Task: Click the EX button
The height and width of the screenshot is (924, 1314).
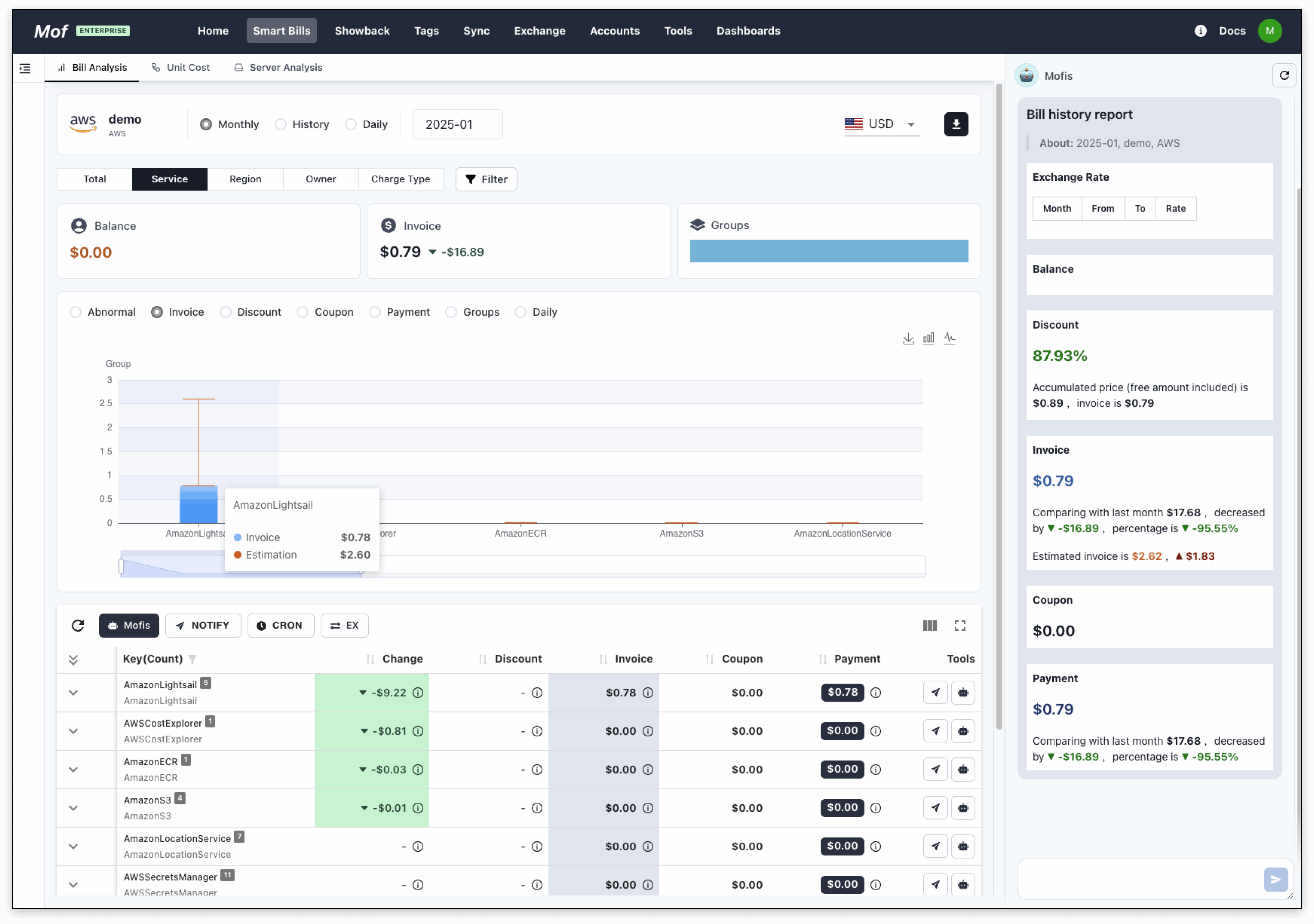Action: tap(345, 625)
